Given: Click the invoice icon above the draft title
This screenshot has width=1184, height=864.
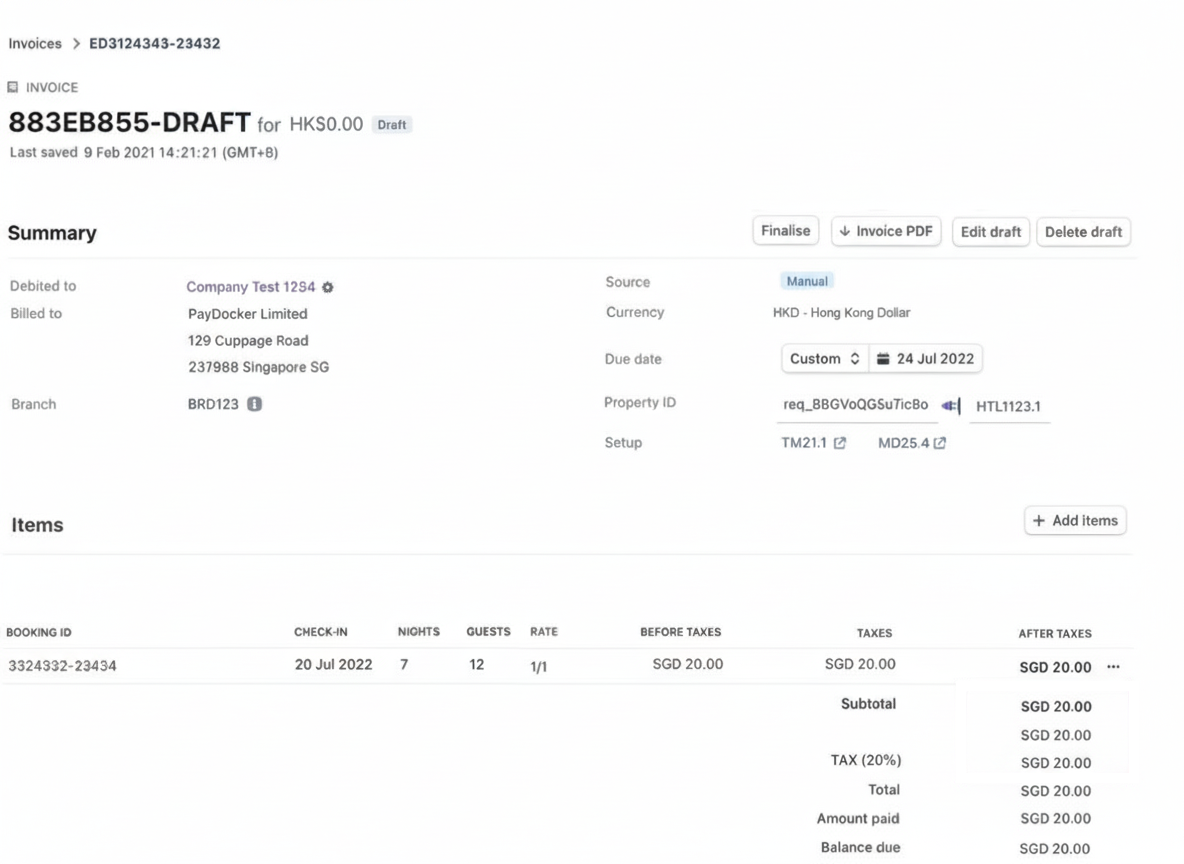Looking at the screenshot, I should [x=13, y=88].
